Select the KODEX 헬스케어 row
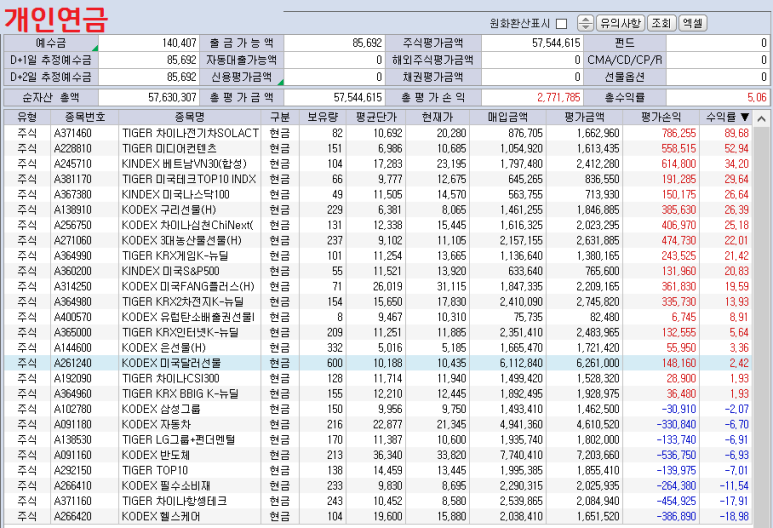The width and height of the screenshot is (773, 528). click(x=379, y=516)
